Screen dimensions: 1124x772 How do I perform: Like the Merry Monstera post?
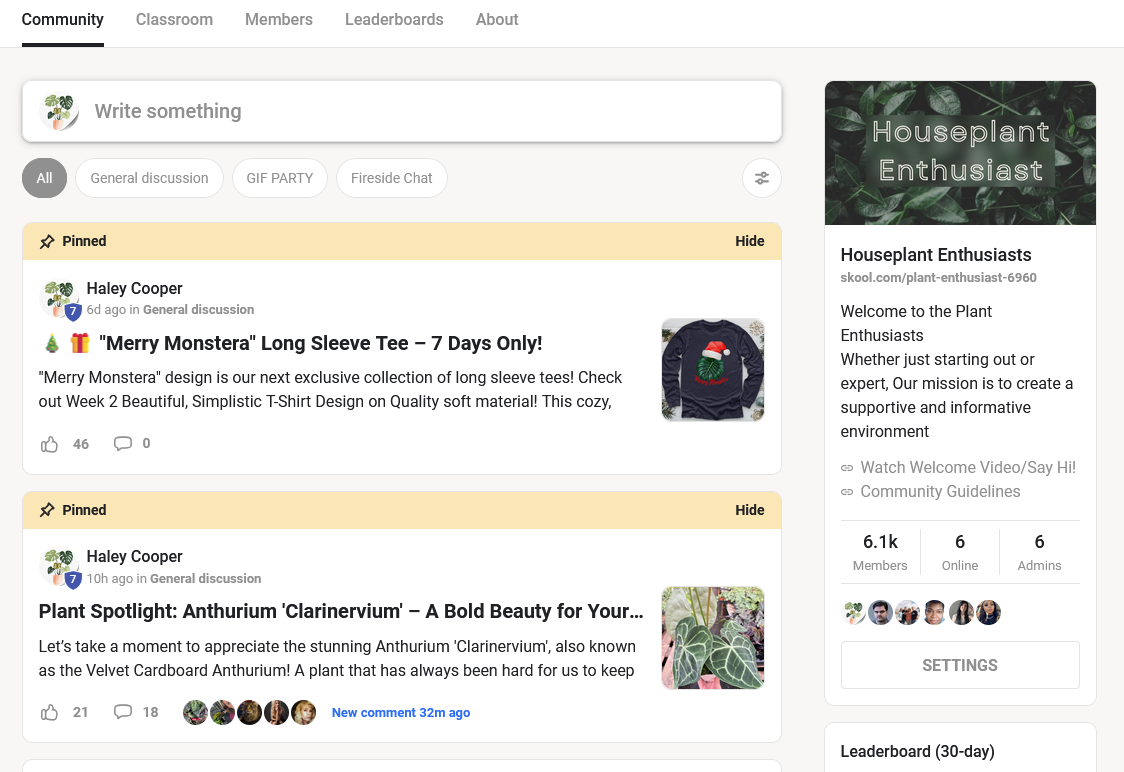coord(49,444)
